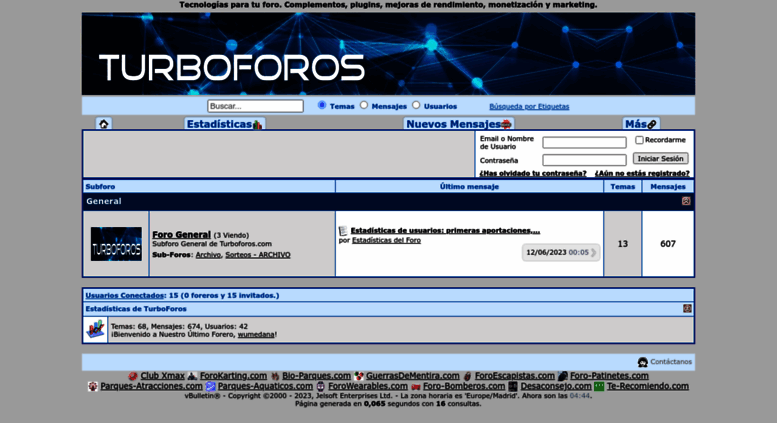Open the Foro-Bomberos.com footer link
Viewport: 777px width, 423px height.
pyautogui.click(x=464, y=386)
